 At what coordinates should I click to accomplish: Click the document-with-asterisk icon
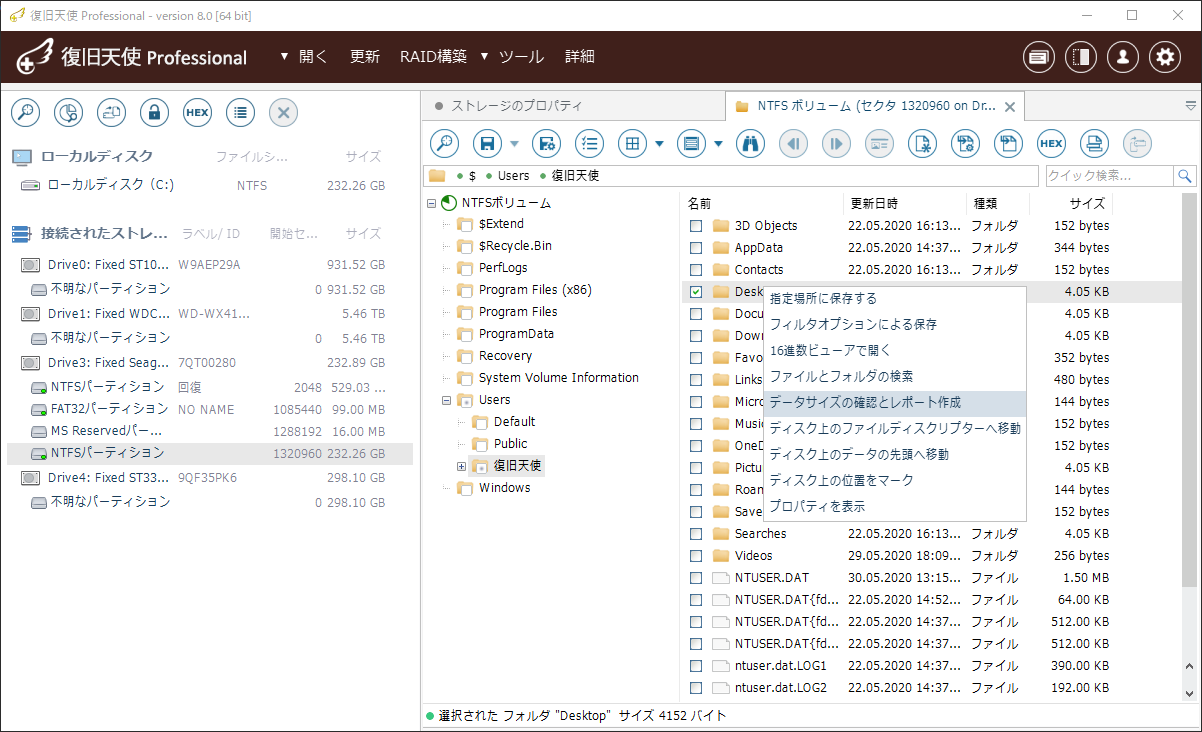click(x=922, y=144)
